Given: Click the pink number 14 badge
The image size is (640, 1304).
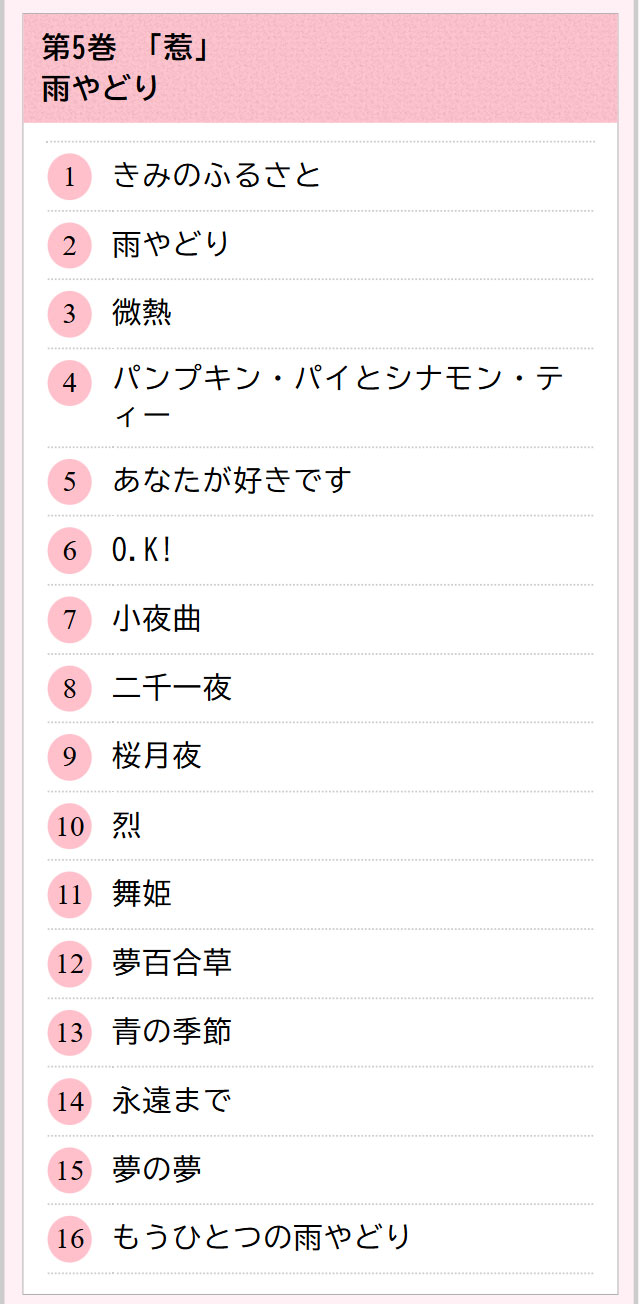Looking at the screenshot, I should point(69,1102).
